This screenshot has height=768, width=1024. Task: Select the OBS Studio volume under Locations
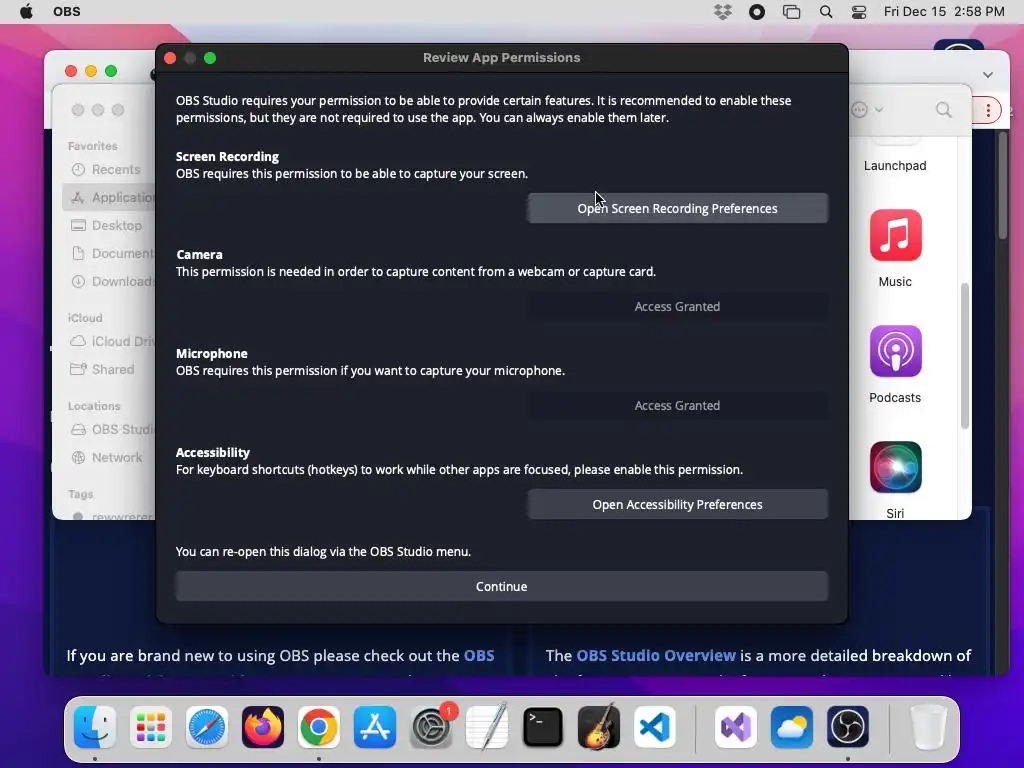(109, 430)
